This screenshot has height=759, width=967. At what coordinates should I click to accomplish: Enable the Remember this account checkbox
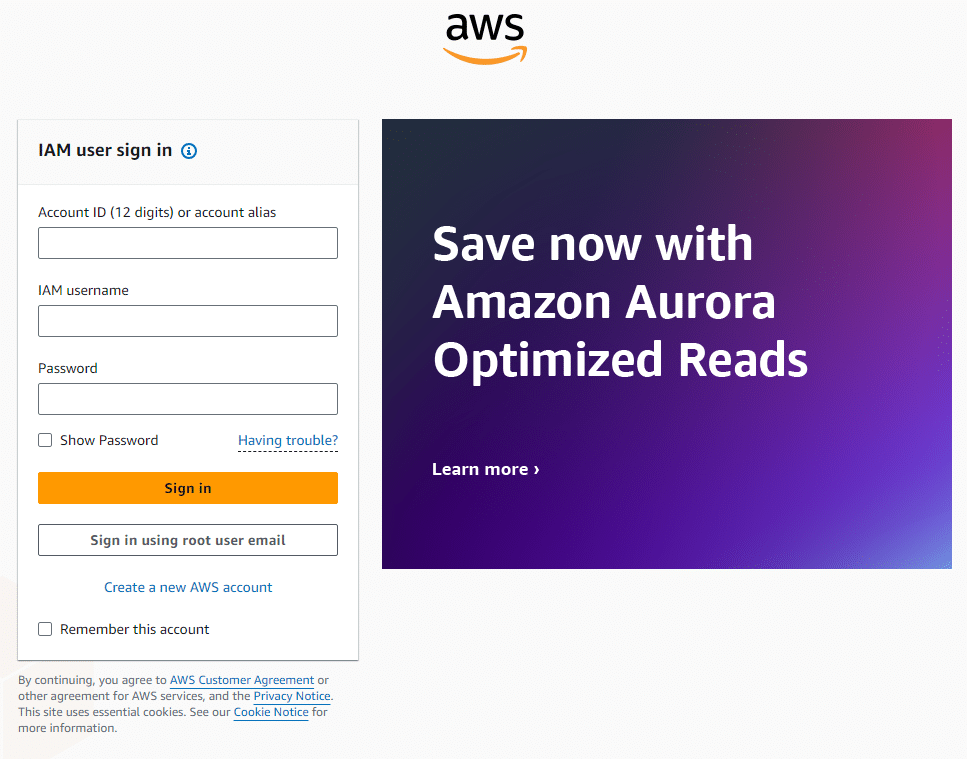click(x=45, y=629)
